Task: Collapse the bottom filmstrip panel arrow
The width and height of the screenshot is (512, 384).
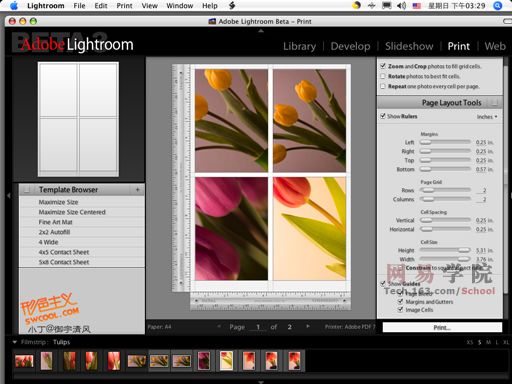Action: 261,382
